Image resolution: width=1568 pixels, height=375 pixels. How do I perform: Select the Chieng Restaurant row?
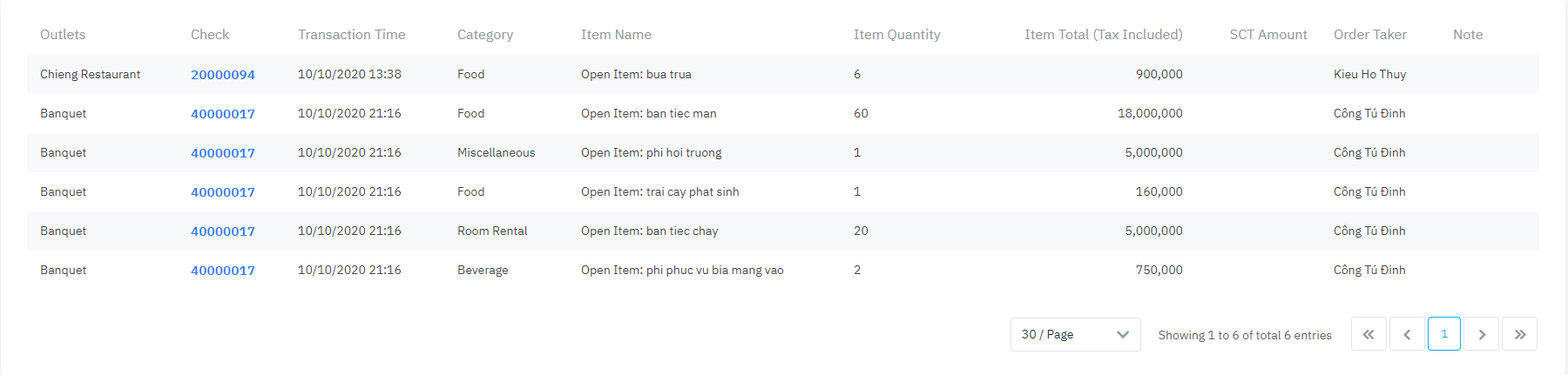(90, 75)
